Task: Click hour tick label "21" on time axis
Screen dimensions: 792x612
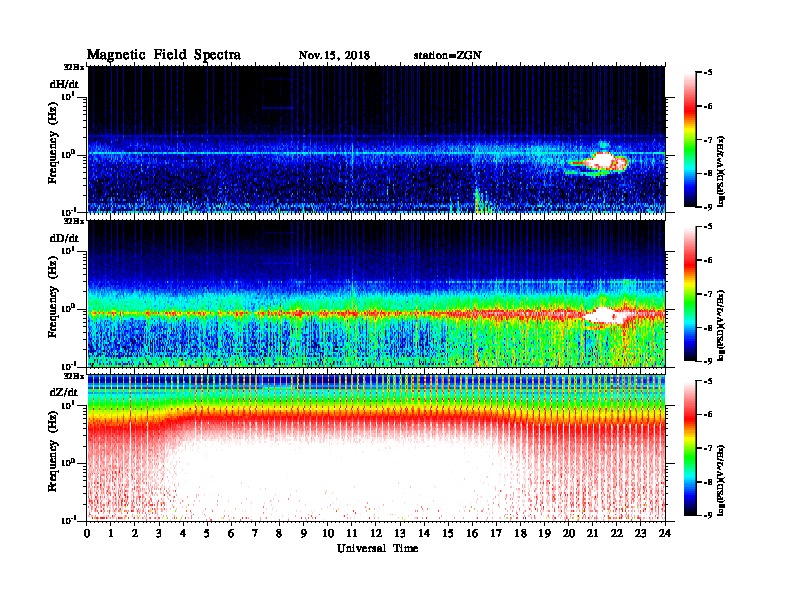Action: point(592,534)
